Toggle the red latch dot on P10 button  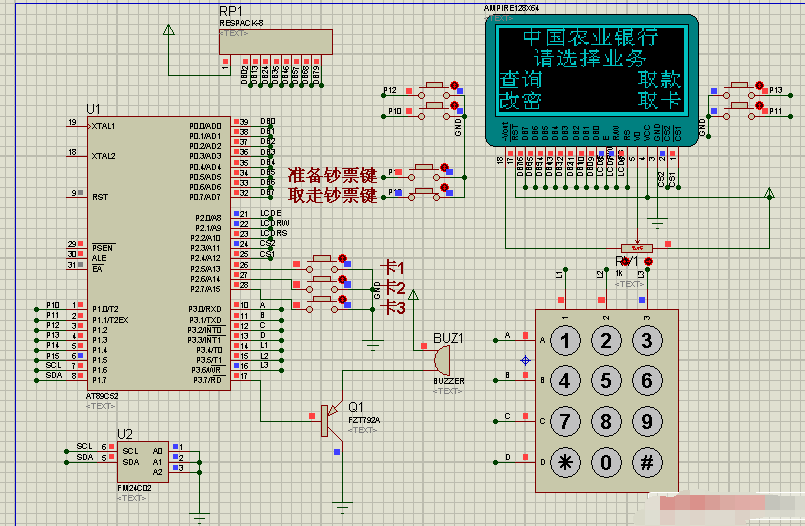[454, 105]
